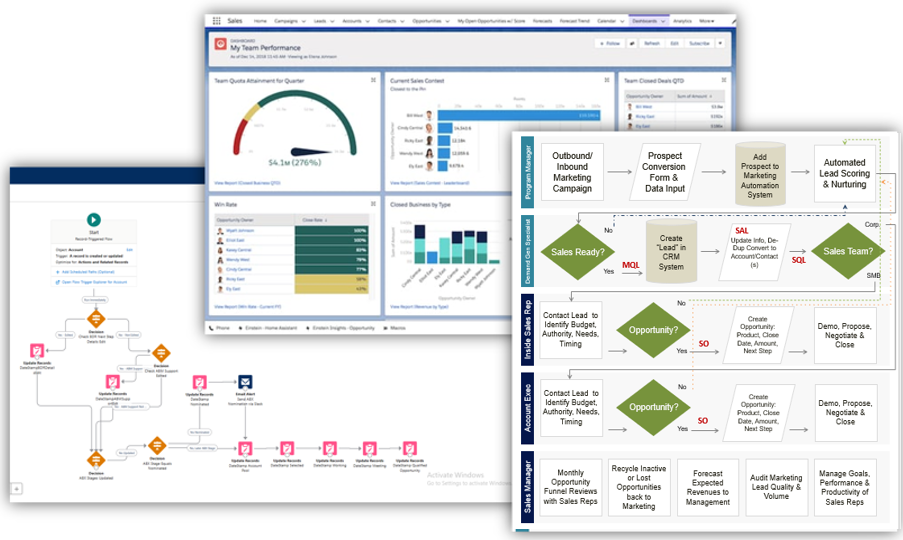Select Decision node Check ABM Support
903x540 pixels.
[161, 352]
